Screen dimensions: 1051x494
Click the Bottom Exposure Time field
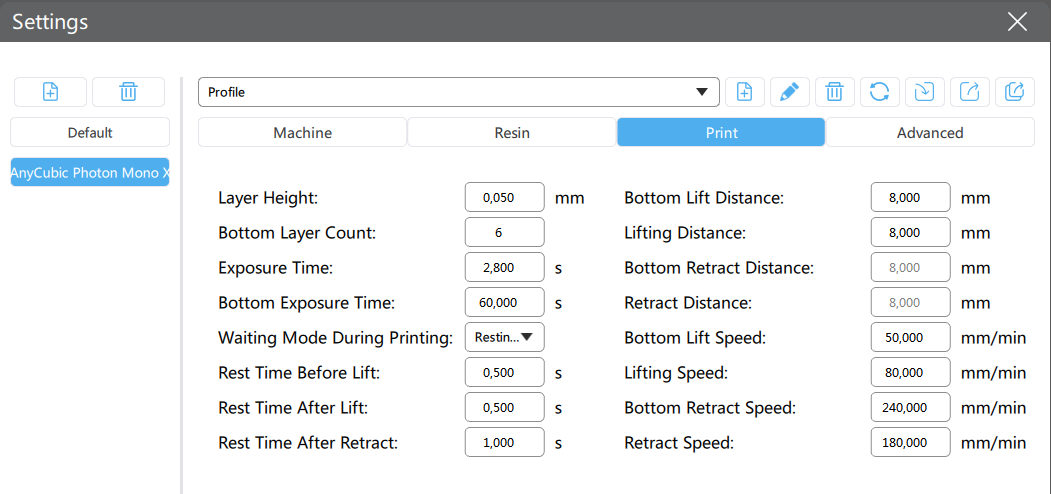pos(504,302)
